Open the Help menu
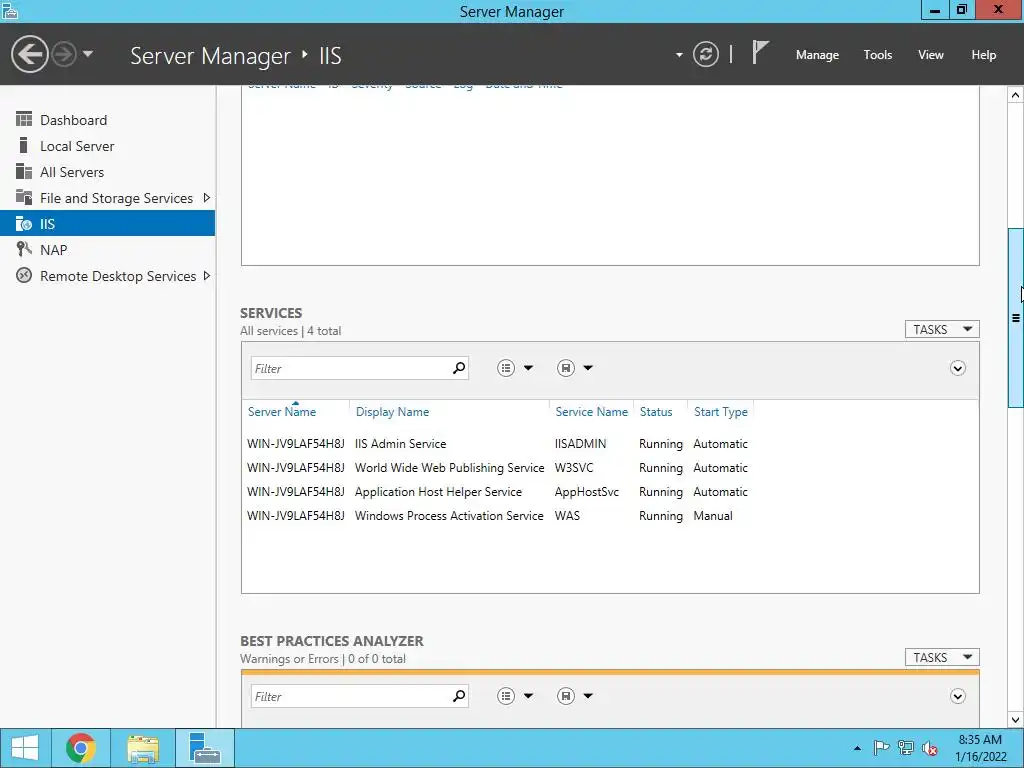 point(984,55)
